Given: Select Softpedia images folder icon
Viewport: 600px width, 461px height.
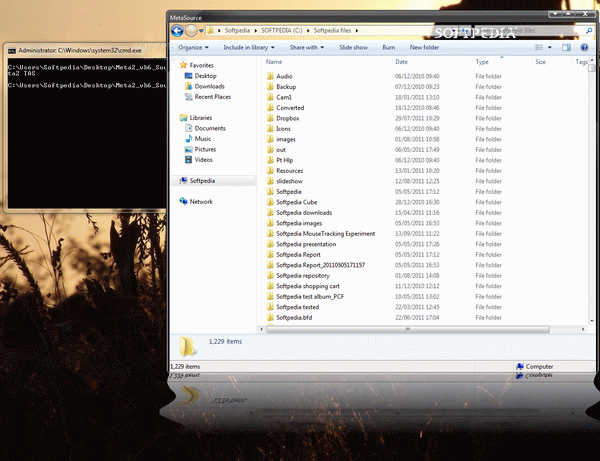Looking at the screenshot, I should point(270,223).
